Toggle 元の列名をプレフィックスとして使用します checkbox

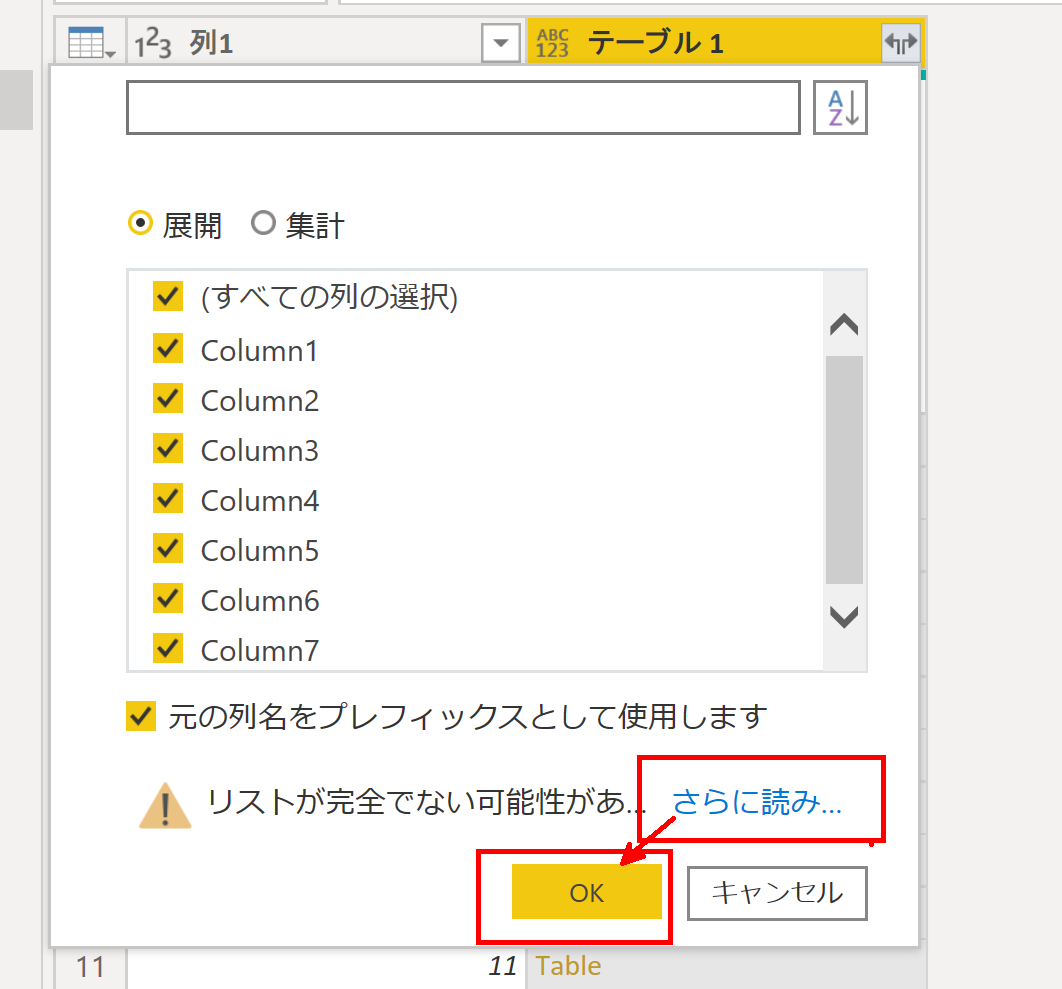point(141,716)
